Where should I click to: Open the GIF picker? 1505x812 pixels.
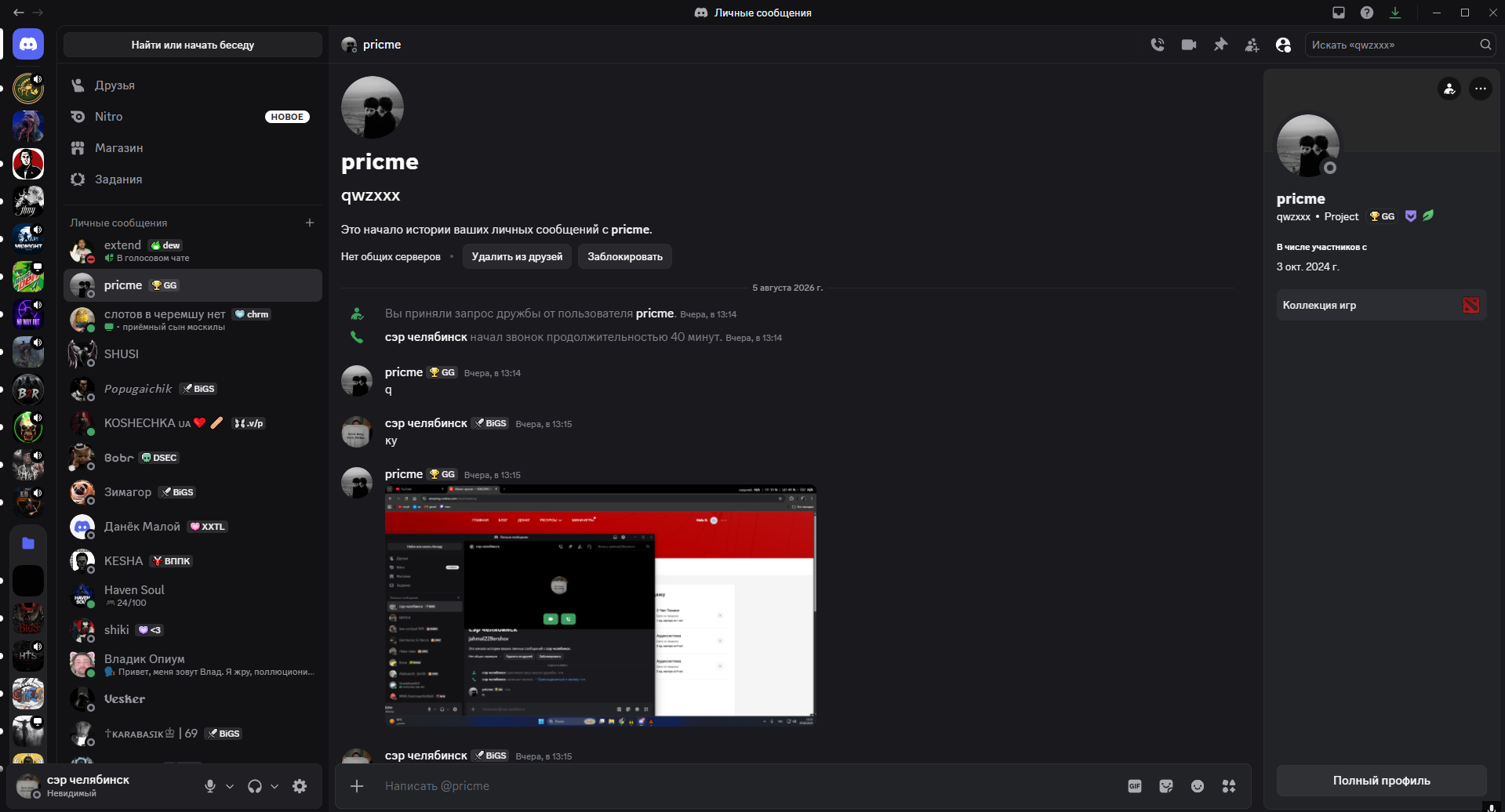point(1135,786)
